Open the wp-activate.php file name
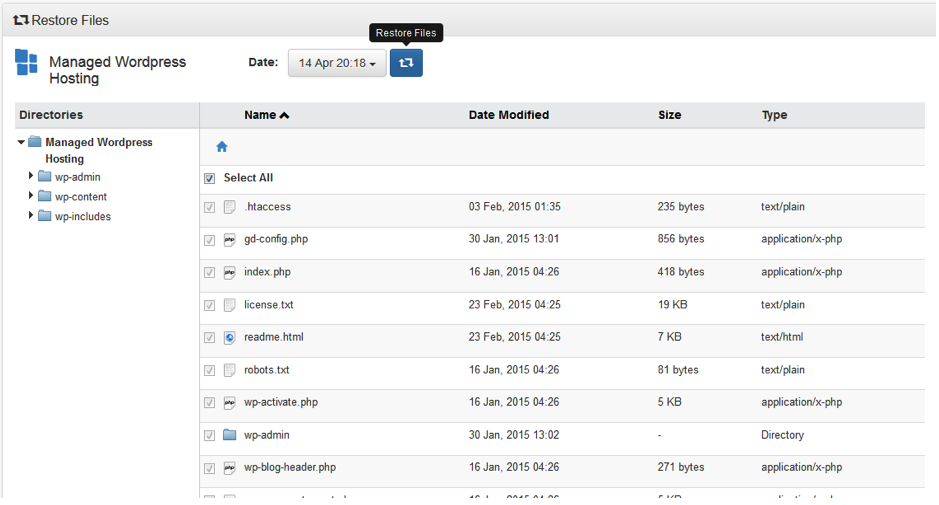Image resolution: width=939 pixels, height=505 pixels. pos(281,403)
